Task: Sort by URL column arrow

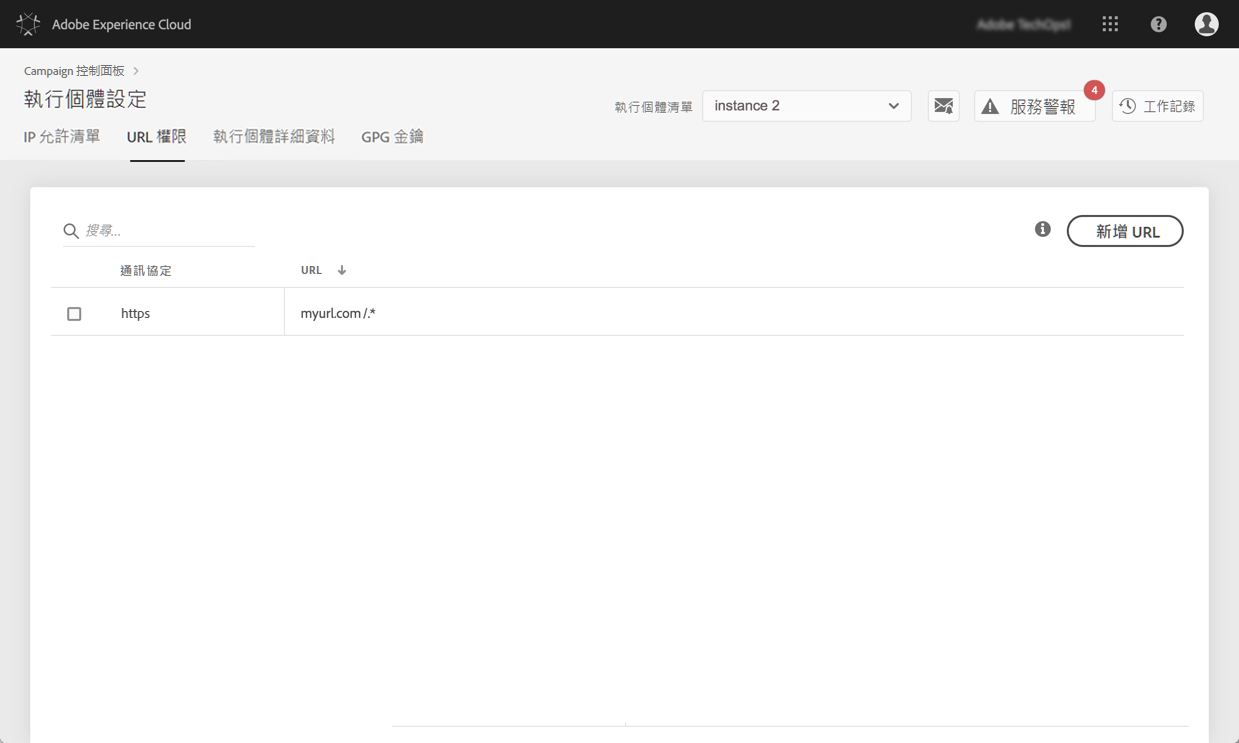Action: tap(342, 270)
